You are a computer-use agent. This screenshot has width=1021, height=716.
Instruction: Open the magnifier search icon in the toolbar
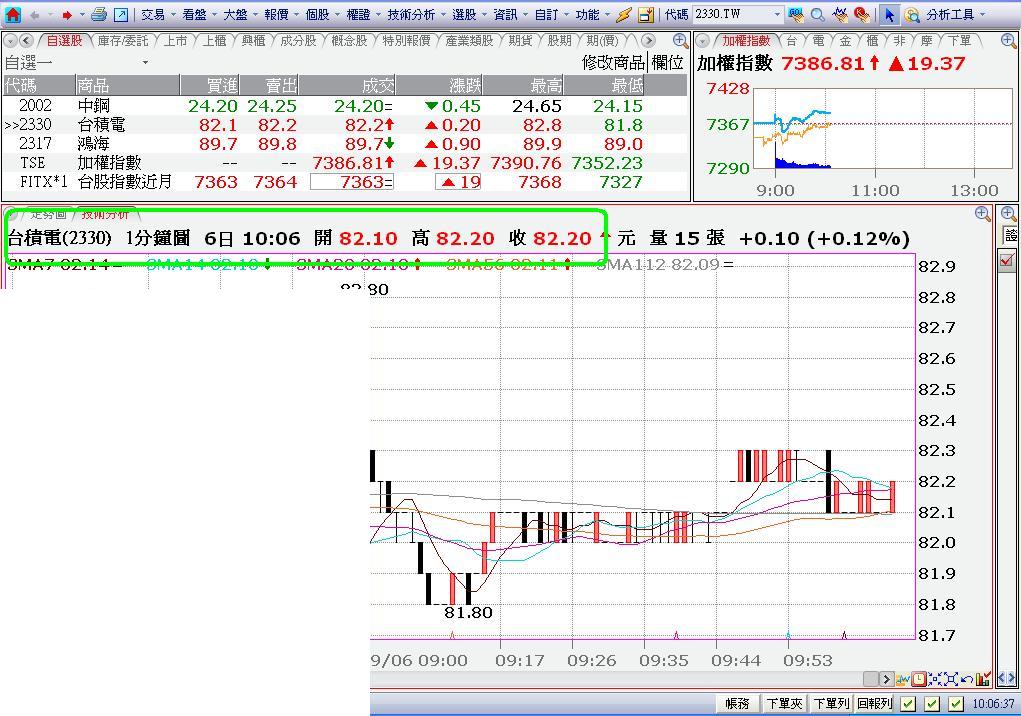(818, 14)
